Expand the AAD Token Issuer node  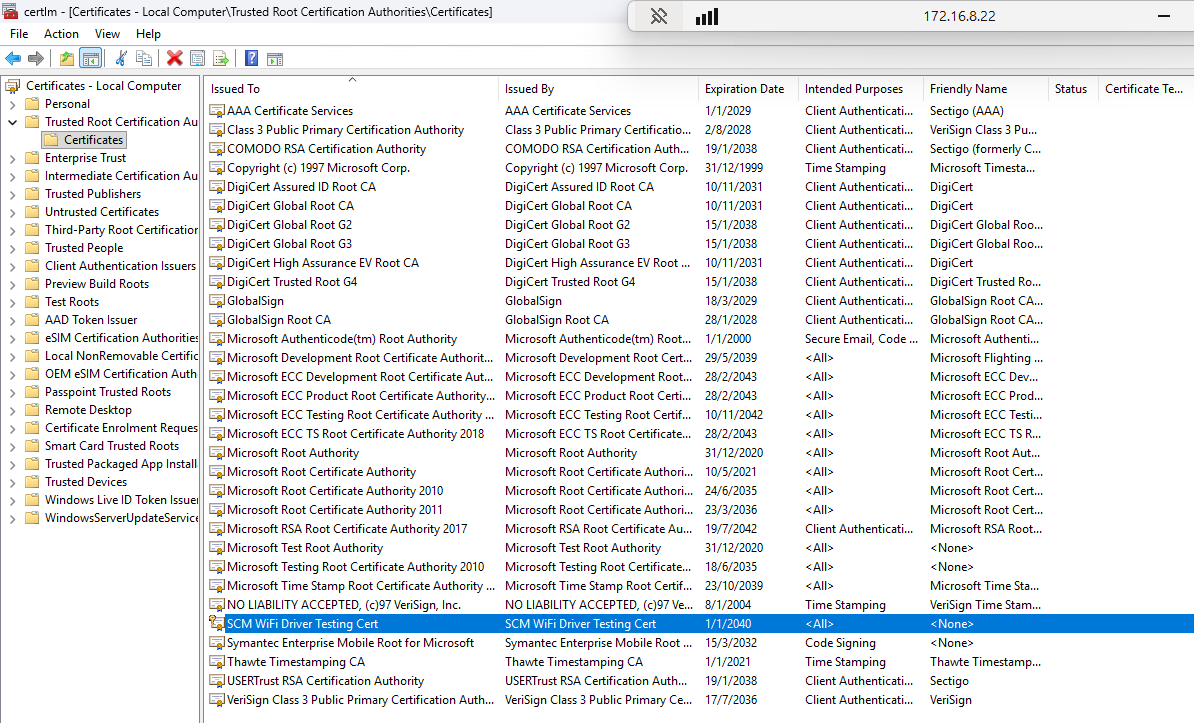tap(12, 321)
